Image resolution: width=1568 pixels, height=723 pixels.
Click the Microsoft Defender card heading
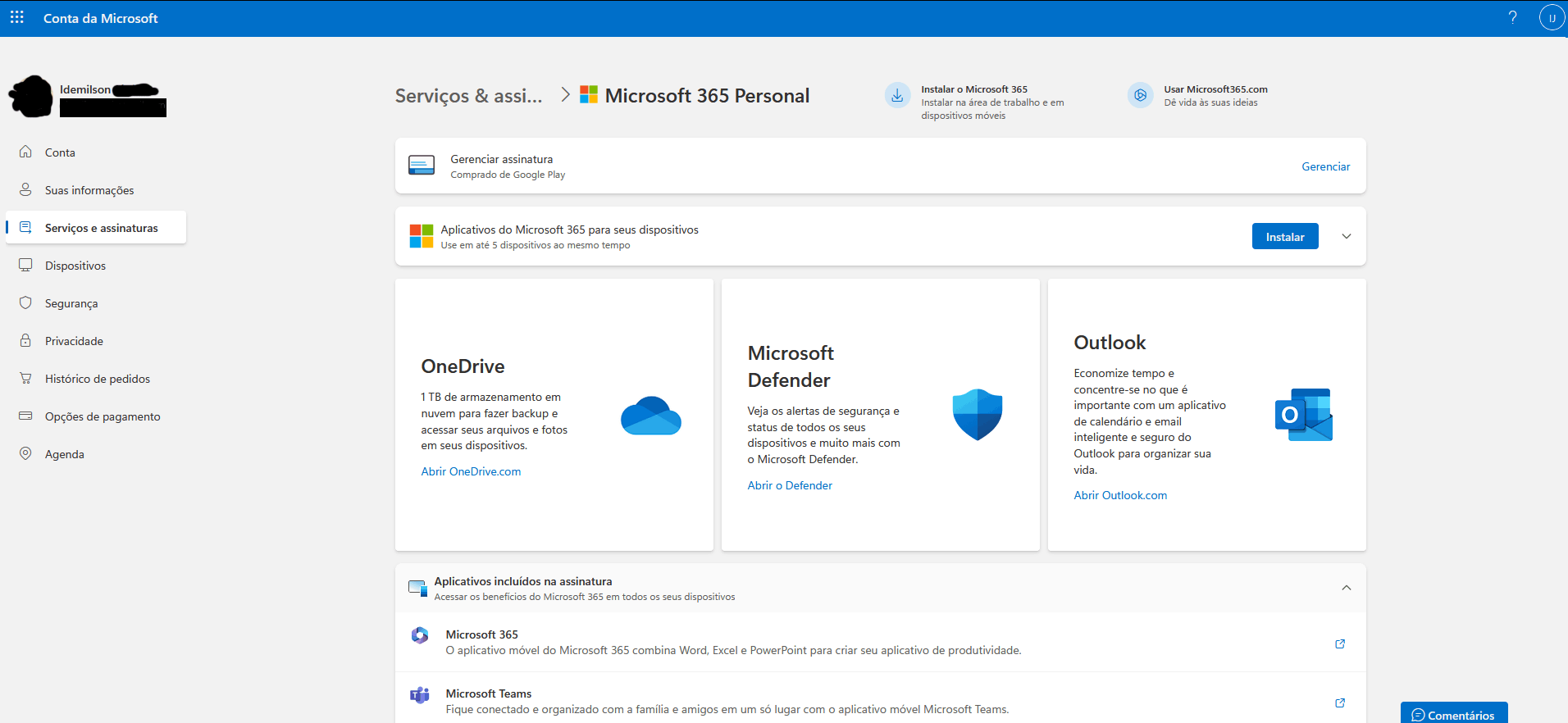click(791, 366)
